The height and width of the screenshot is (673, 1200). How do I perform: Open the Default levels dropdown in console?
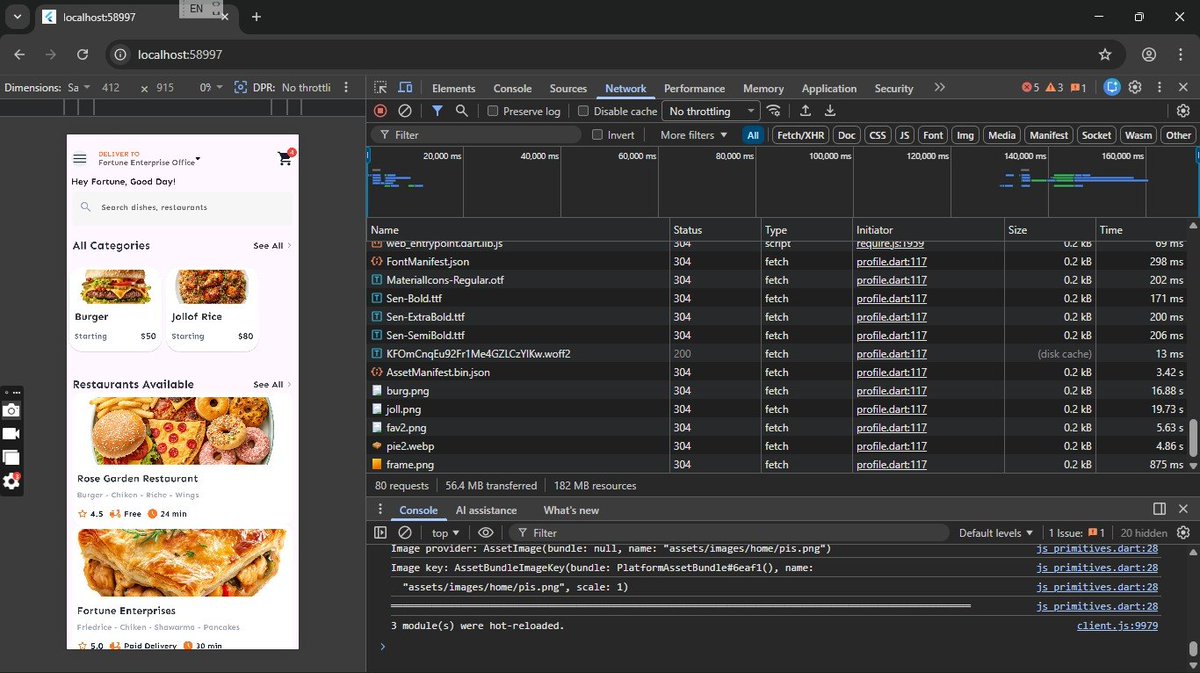pyautogui.click(x=995, y=533)
